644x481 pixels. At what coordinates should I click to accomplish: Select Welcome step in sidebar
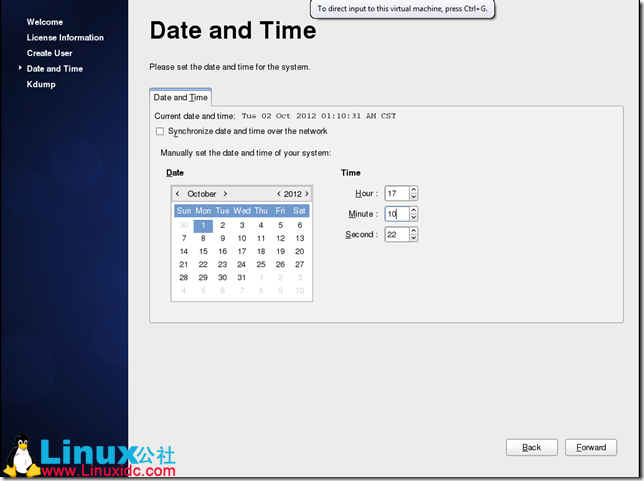coord(45,22)
